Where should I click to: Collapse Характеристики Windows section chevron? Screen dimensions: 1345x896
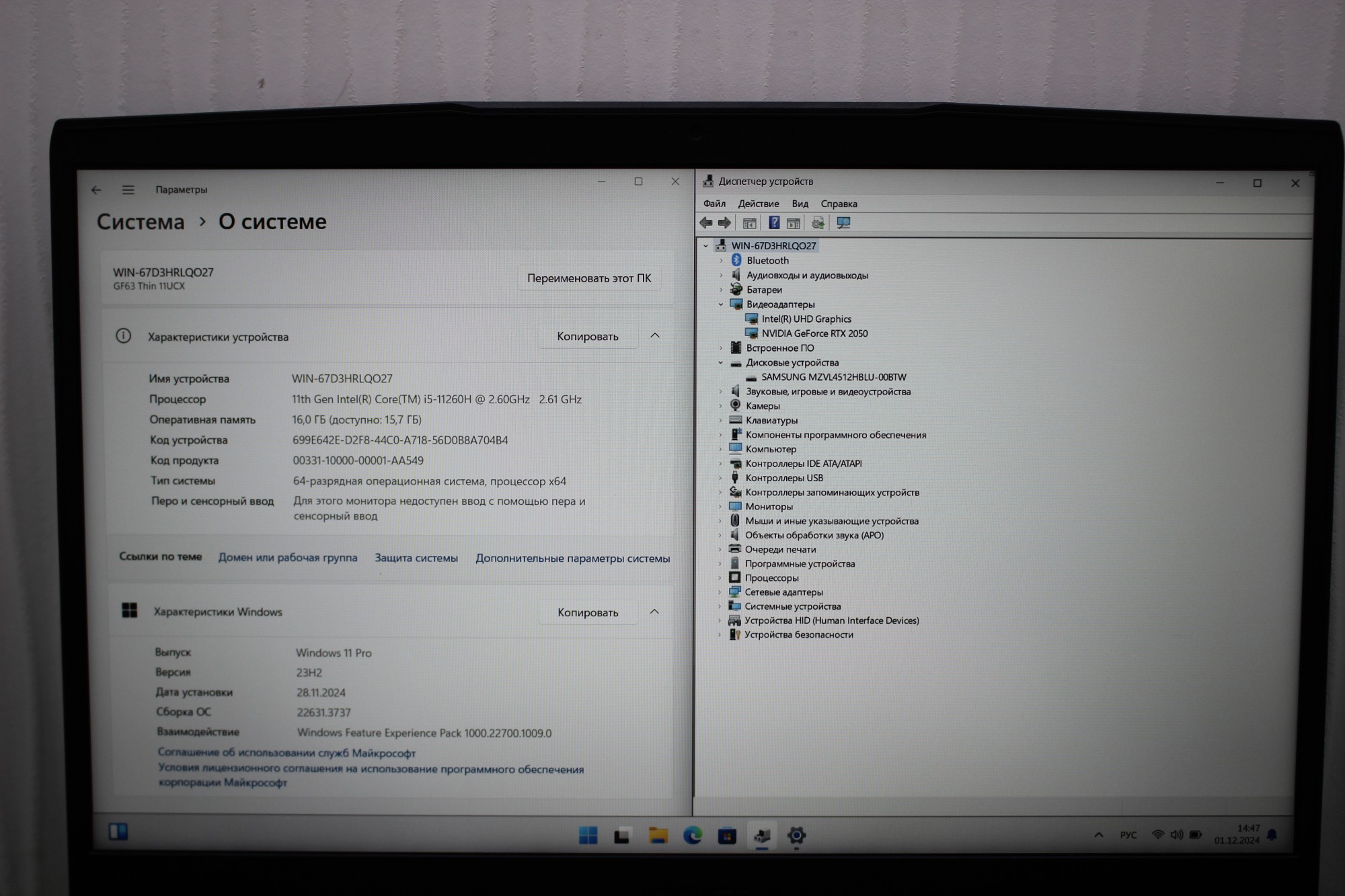click(x=654, y=612)
